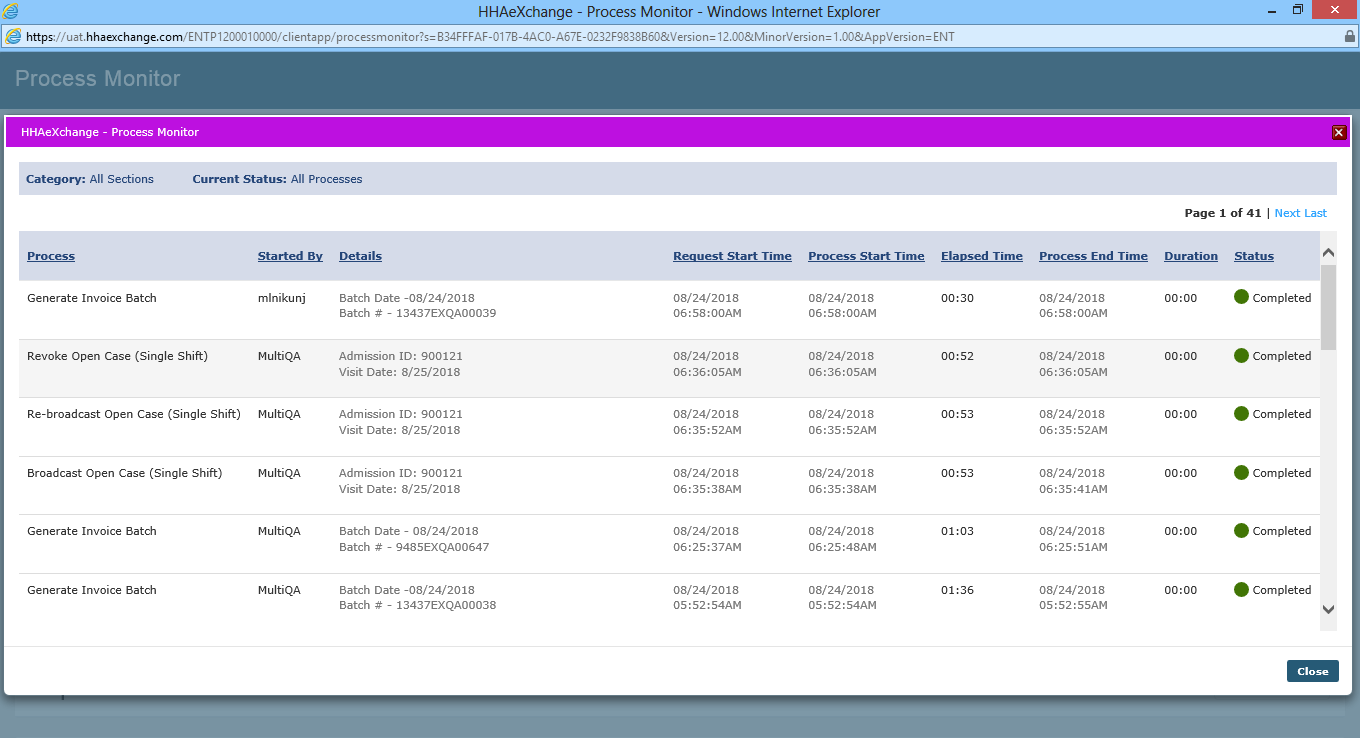Click the Close button at bottom
The image size is (1360, 738).
click(1312, 671)
